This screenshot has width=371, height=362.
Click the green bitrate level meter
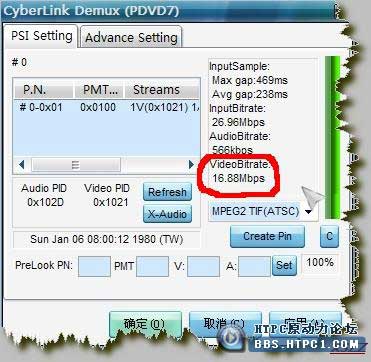332,137
